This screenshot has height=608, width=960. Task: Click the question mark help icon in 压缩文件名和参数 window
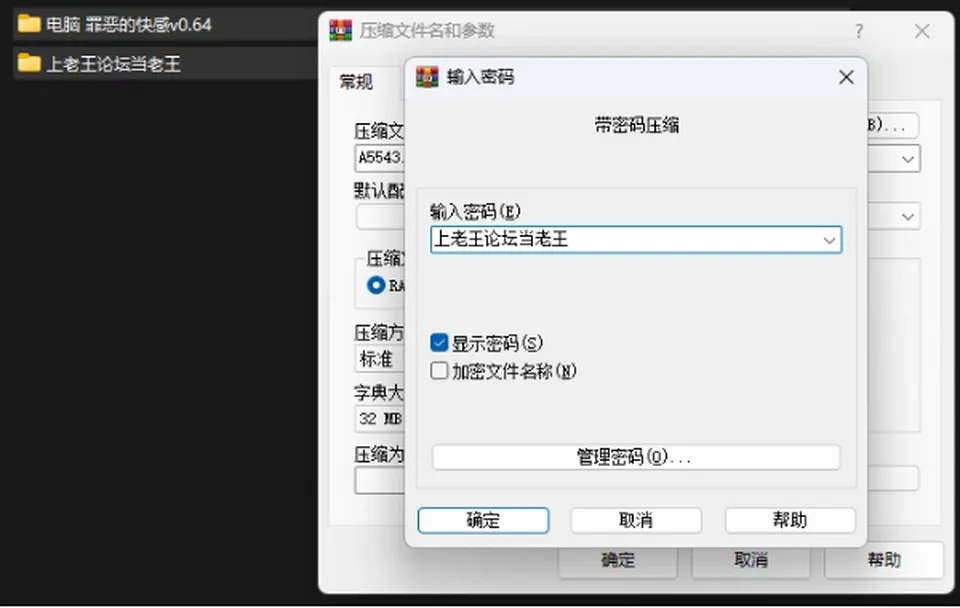point(859,31)
